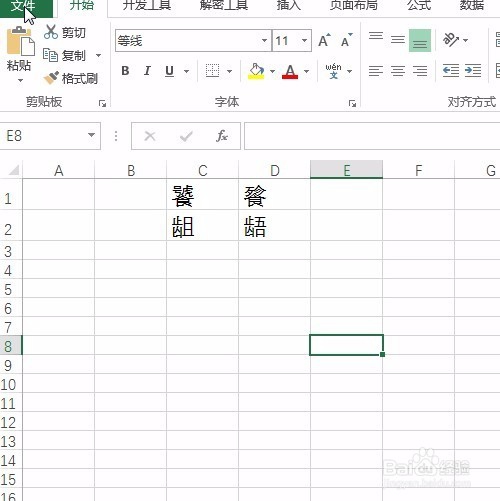Screen dimensions: 500x501
Task: Click the Select All corner triangle
Action: [14, 170]
